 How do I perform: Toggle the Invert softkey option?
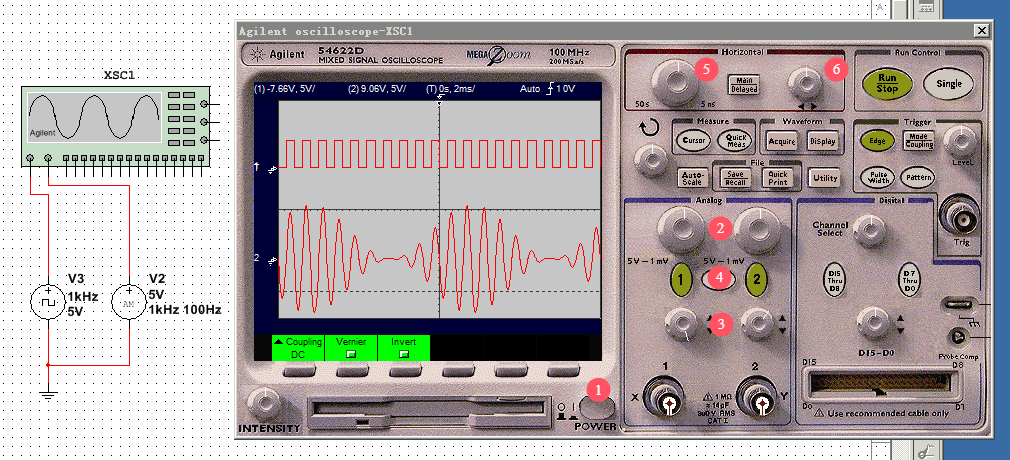click(404, 348)
